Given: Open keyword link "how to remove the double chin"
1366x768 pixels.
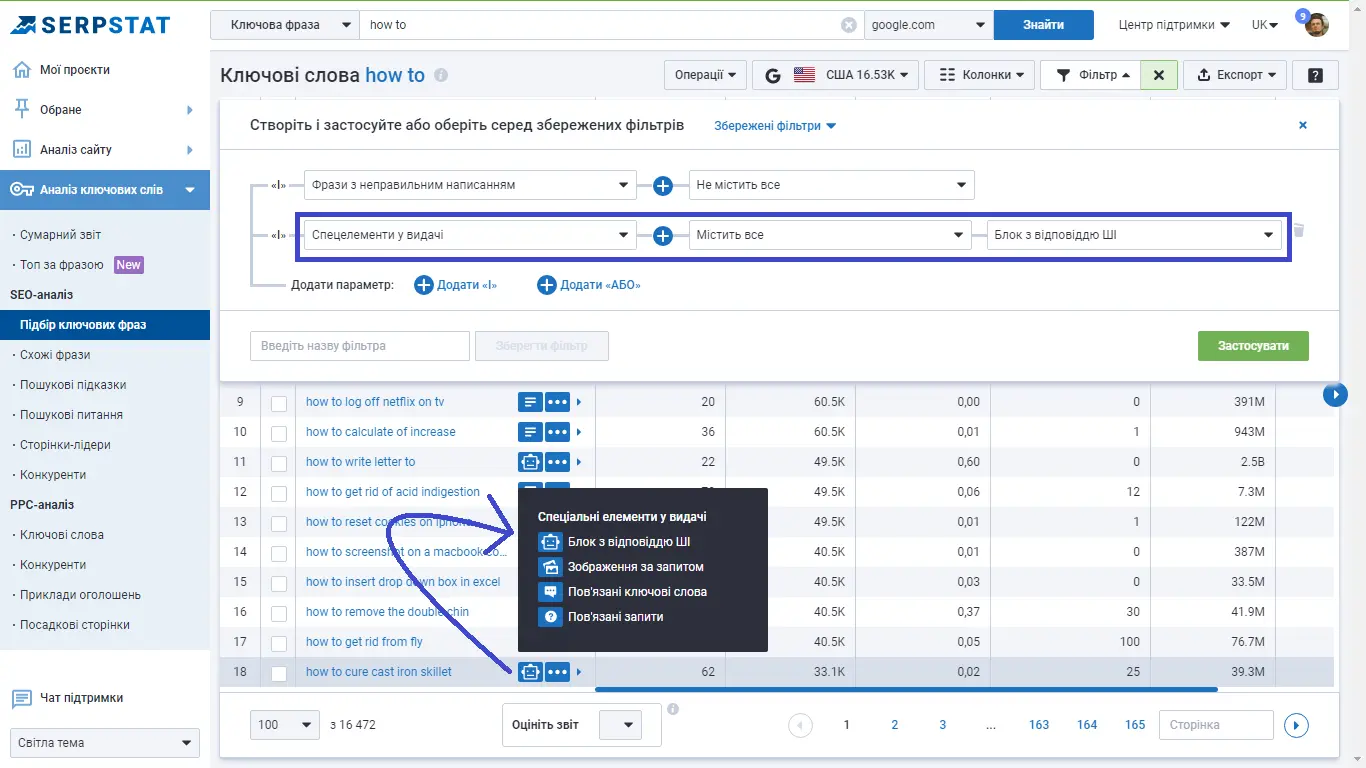Looking at the screenshot, I should tap(387, 612).
